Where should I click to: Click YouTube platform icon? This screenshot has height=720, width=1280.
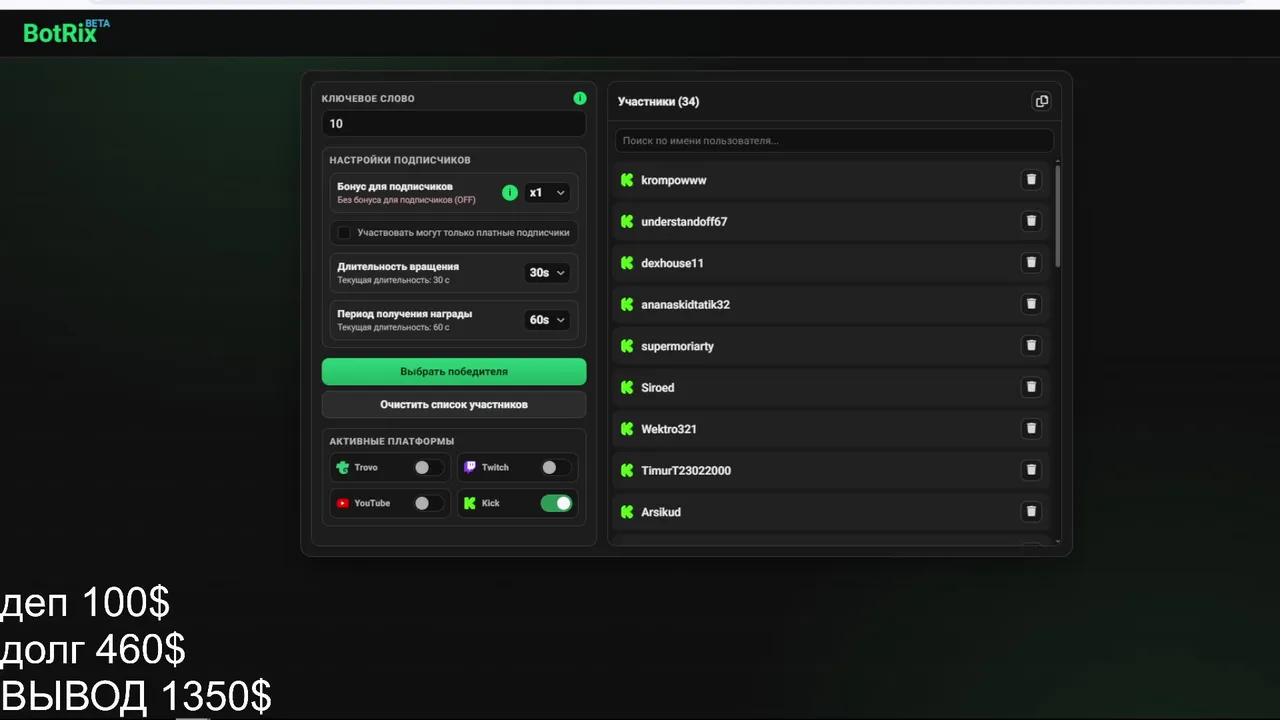[x=343, y=503]
